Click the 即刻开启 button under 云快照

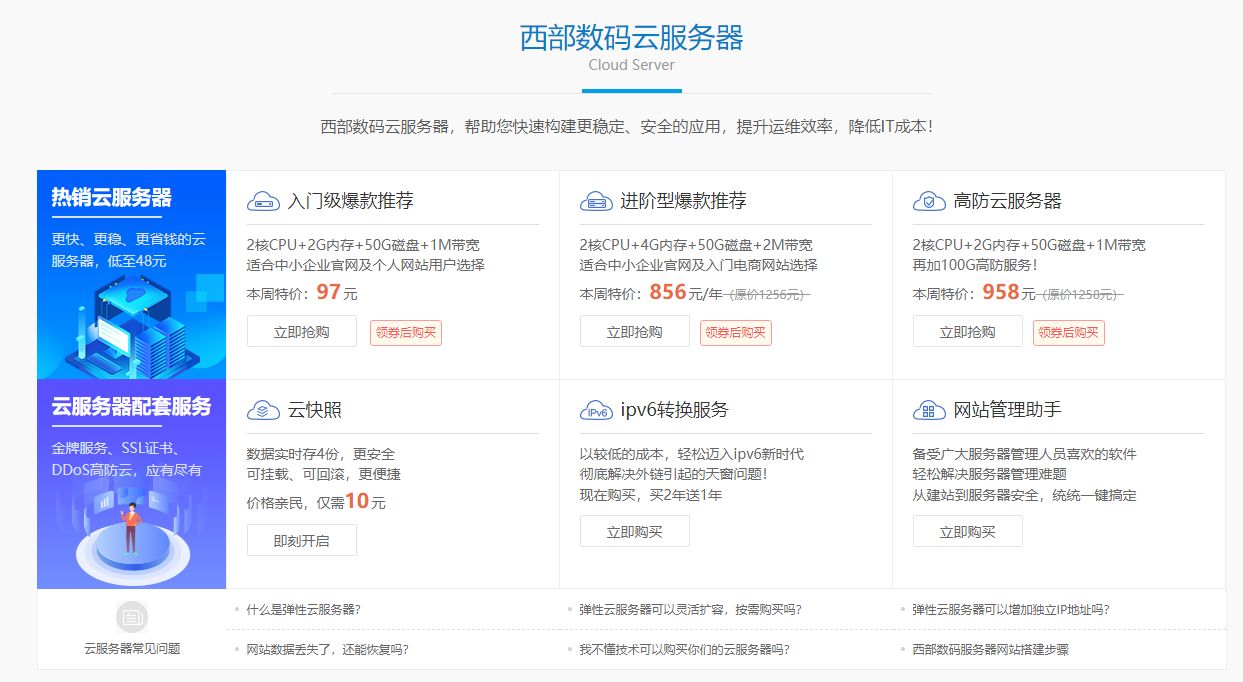(x=302, y=540)
